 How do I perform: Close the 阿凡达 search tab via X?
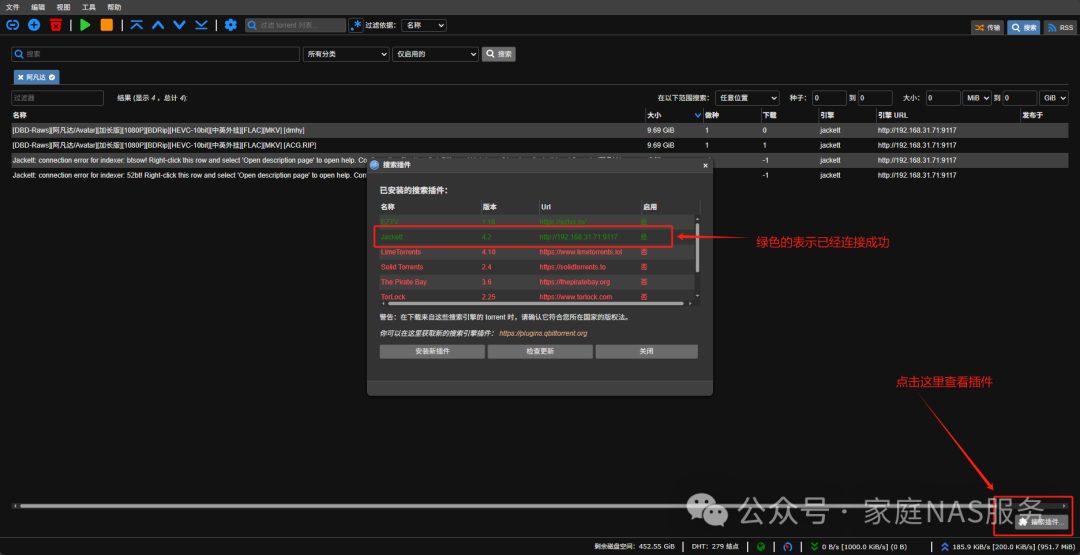pyautogui.click(x=21, y=77)
